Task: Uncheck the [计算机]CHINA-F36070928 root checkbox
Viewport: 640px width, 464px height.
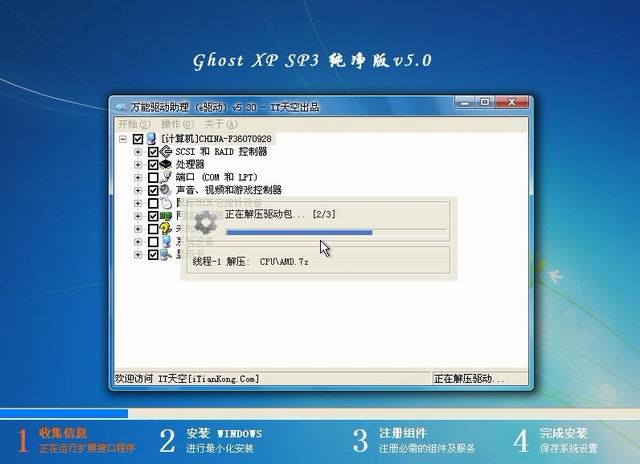Action: (138, 139)
